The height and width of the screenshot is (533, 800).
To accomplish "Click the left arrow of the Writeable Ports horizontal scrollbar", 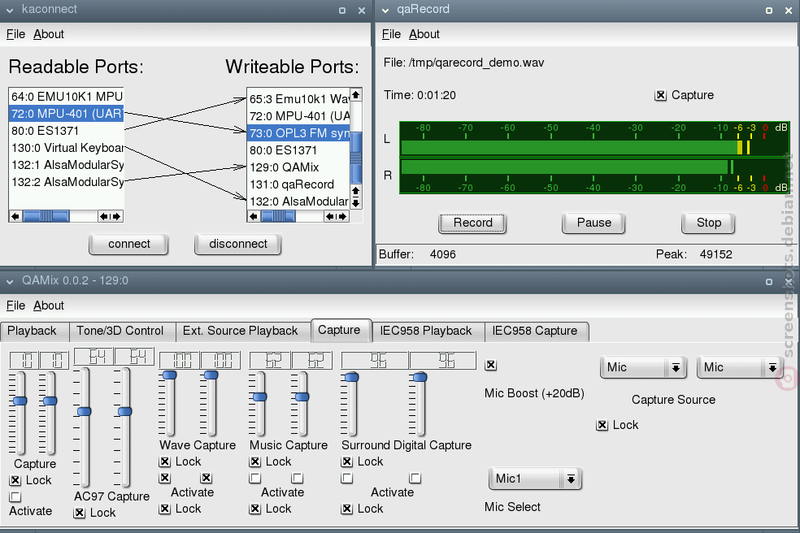I will pyautogui.click(x=254, y=216).
